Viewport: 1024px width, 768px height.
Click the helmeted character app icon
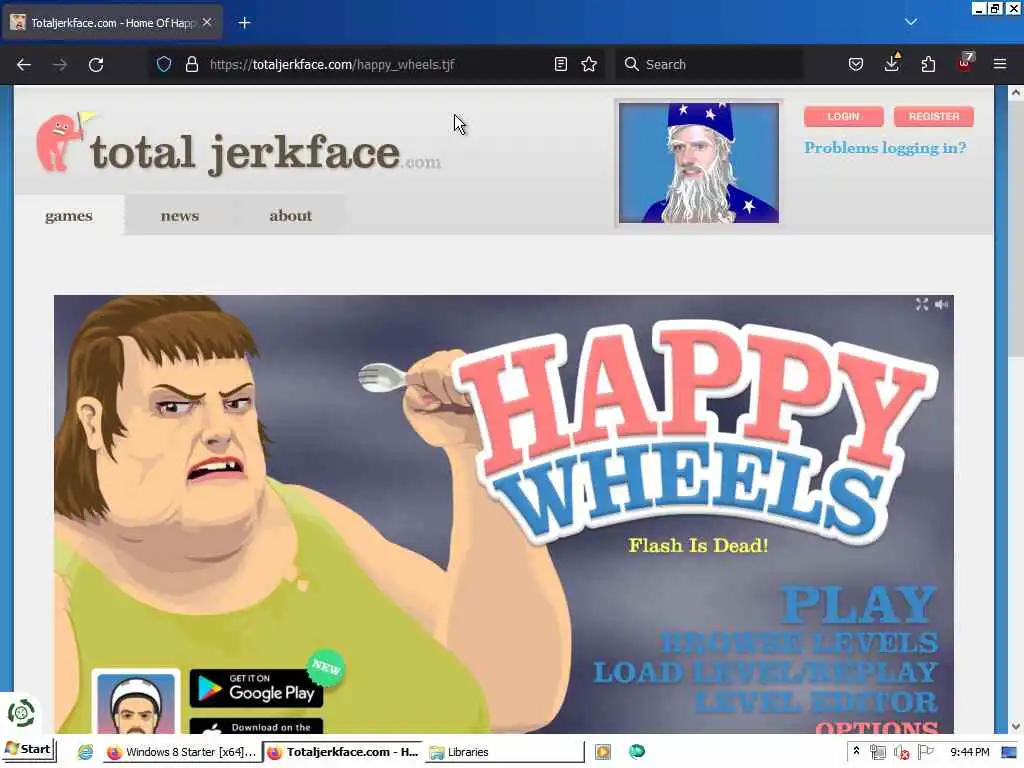(136, 702)
